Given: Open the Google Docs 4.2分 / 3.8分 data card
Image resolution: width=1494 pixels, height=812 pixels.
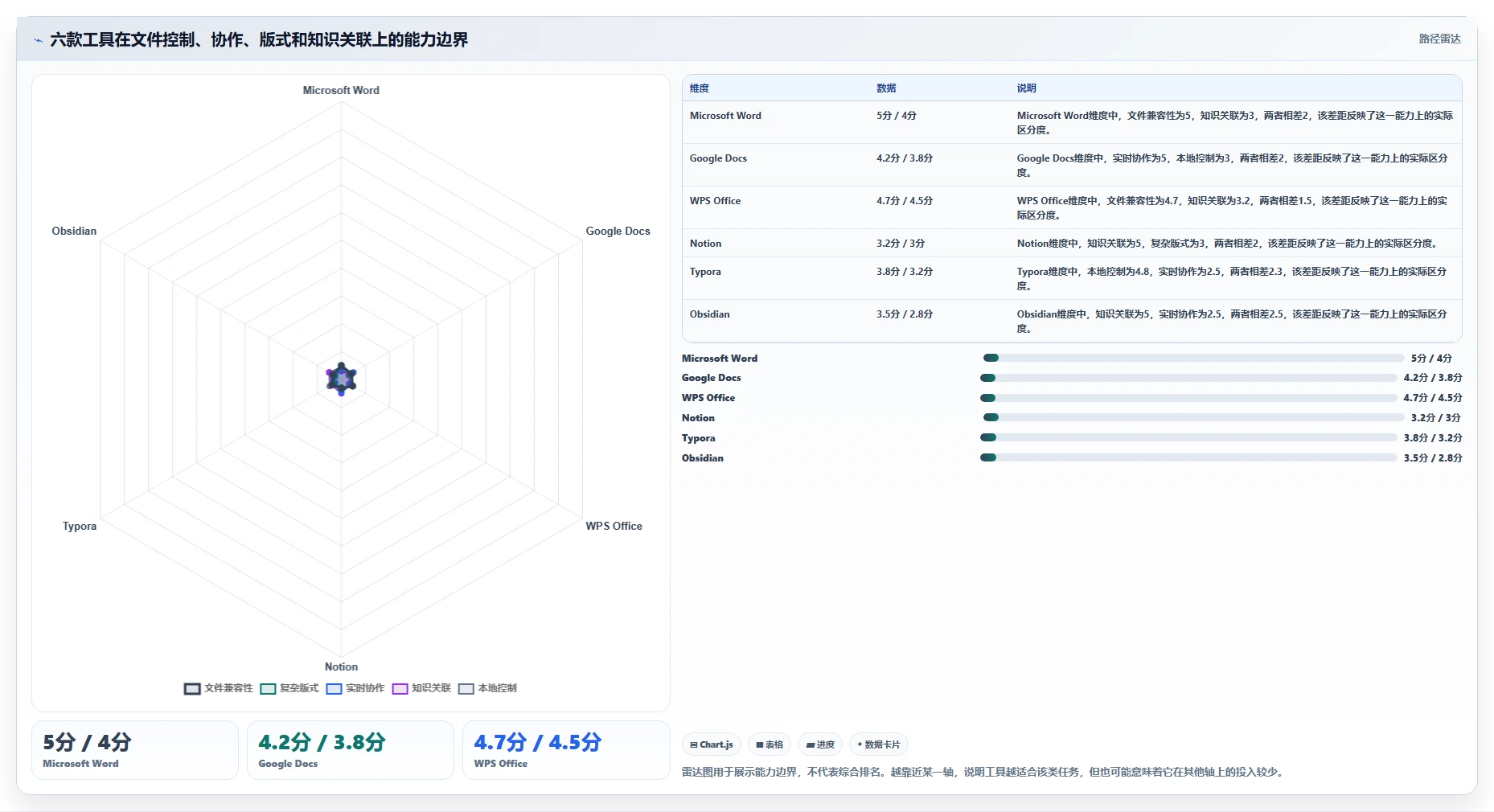Looking at the screenshot, I should (x=351, y=750).
